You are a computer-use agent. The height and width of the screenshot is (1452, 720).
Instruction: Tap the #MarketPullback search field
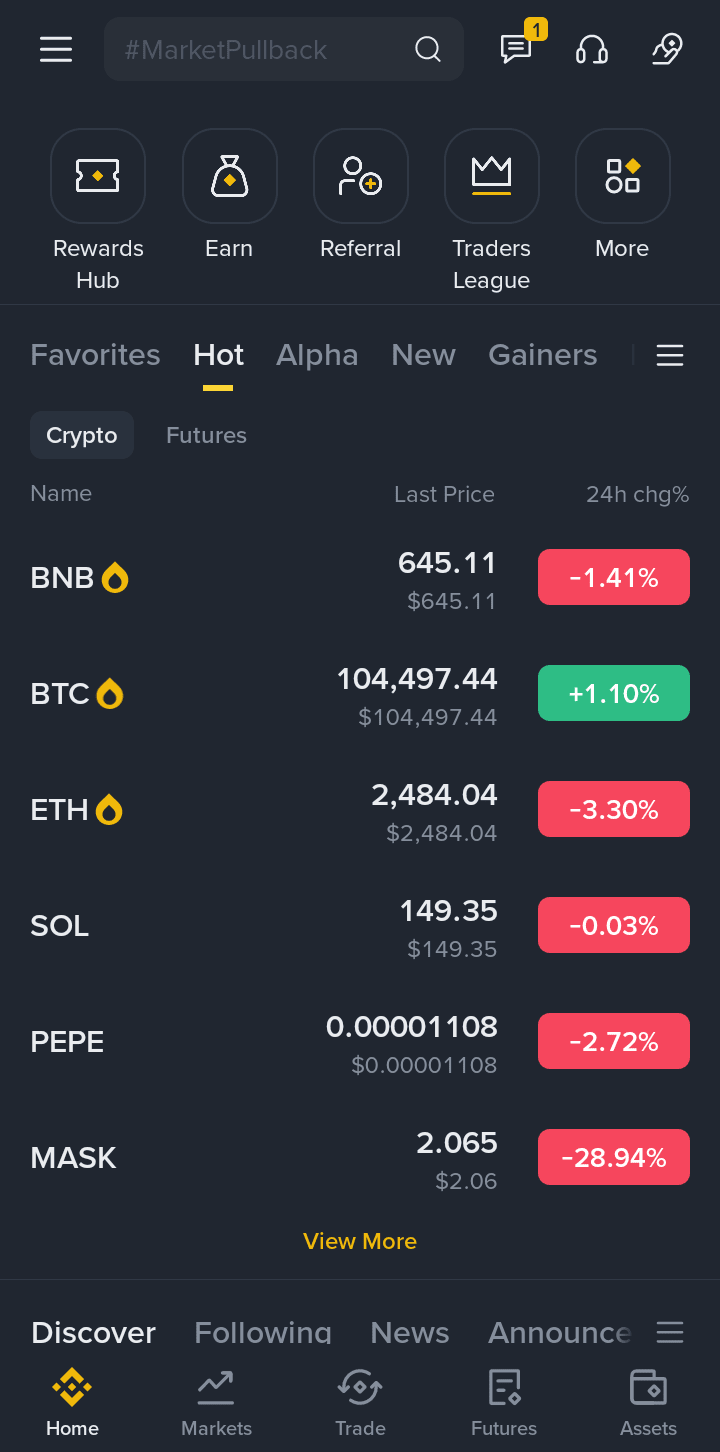284,49
